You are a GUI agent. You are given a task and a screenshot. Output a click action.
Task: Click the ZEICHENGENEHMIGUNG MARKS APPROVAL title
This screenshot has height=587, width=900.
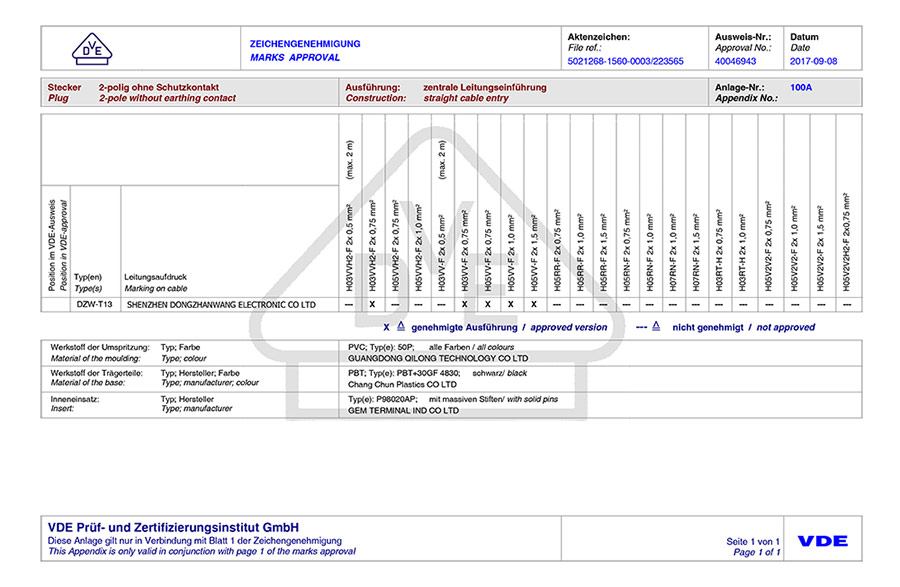305,50
